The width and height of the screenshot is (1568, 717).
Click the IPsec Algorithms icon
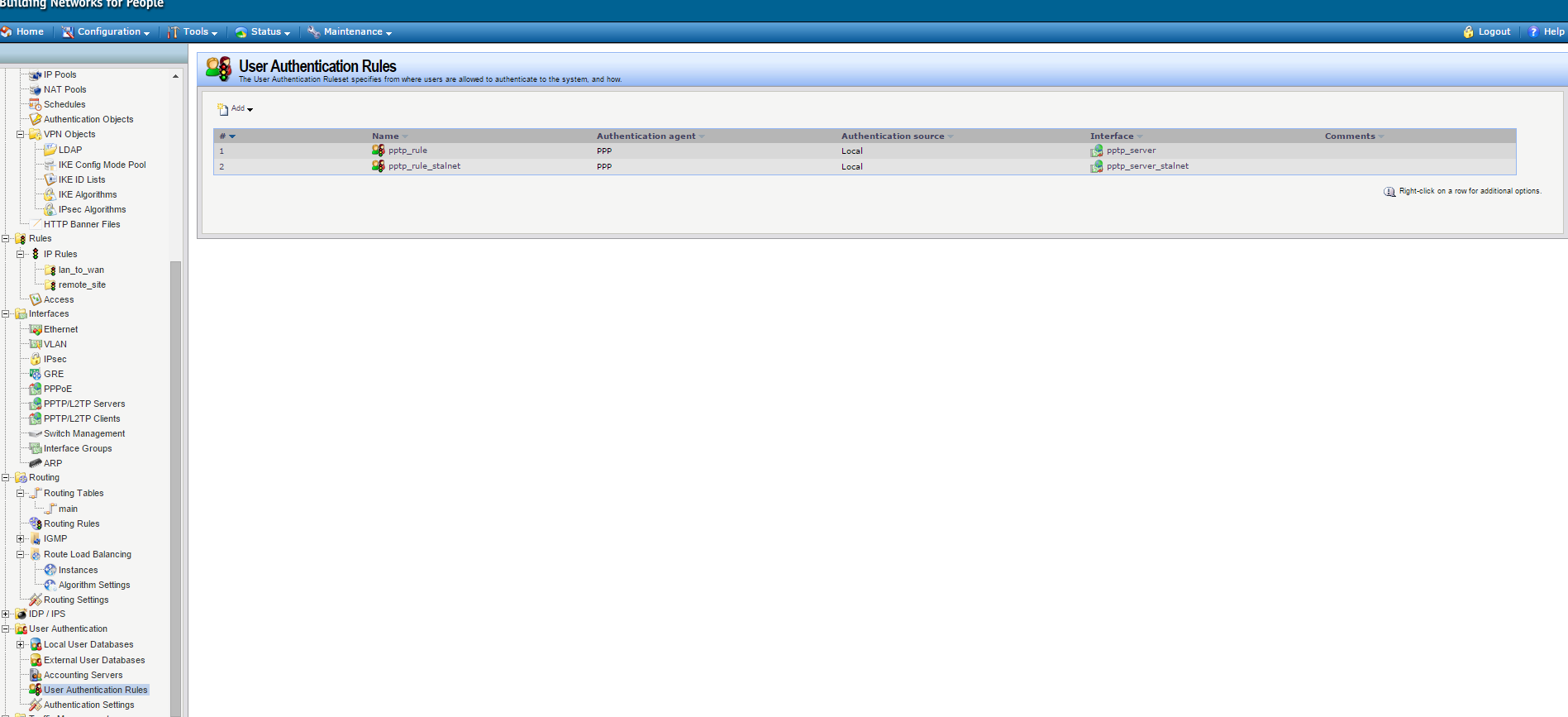[50, 209]
